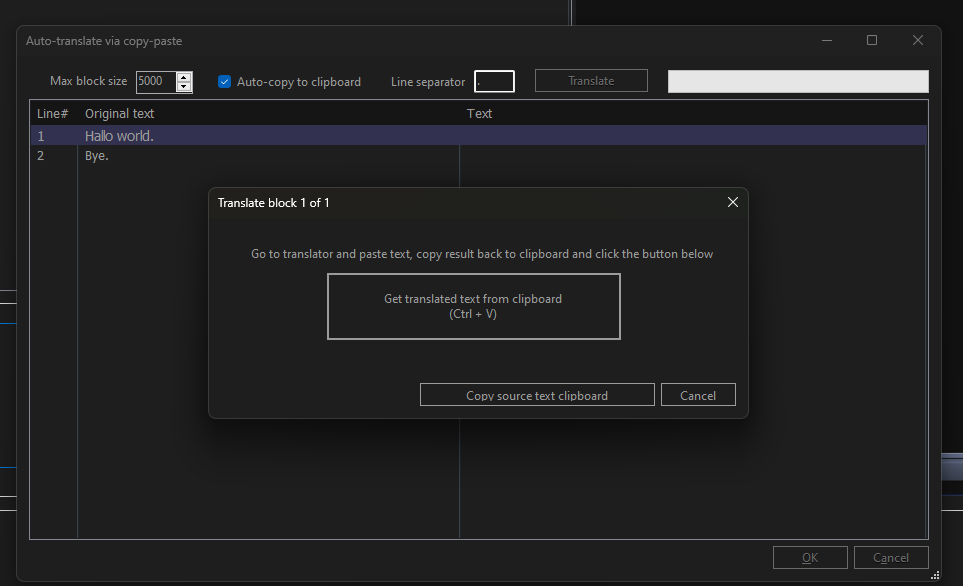Click the Text column header

tap(479, 113)
